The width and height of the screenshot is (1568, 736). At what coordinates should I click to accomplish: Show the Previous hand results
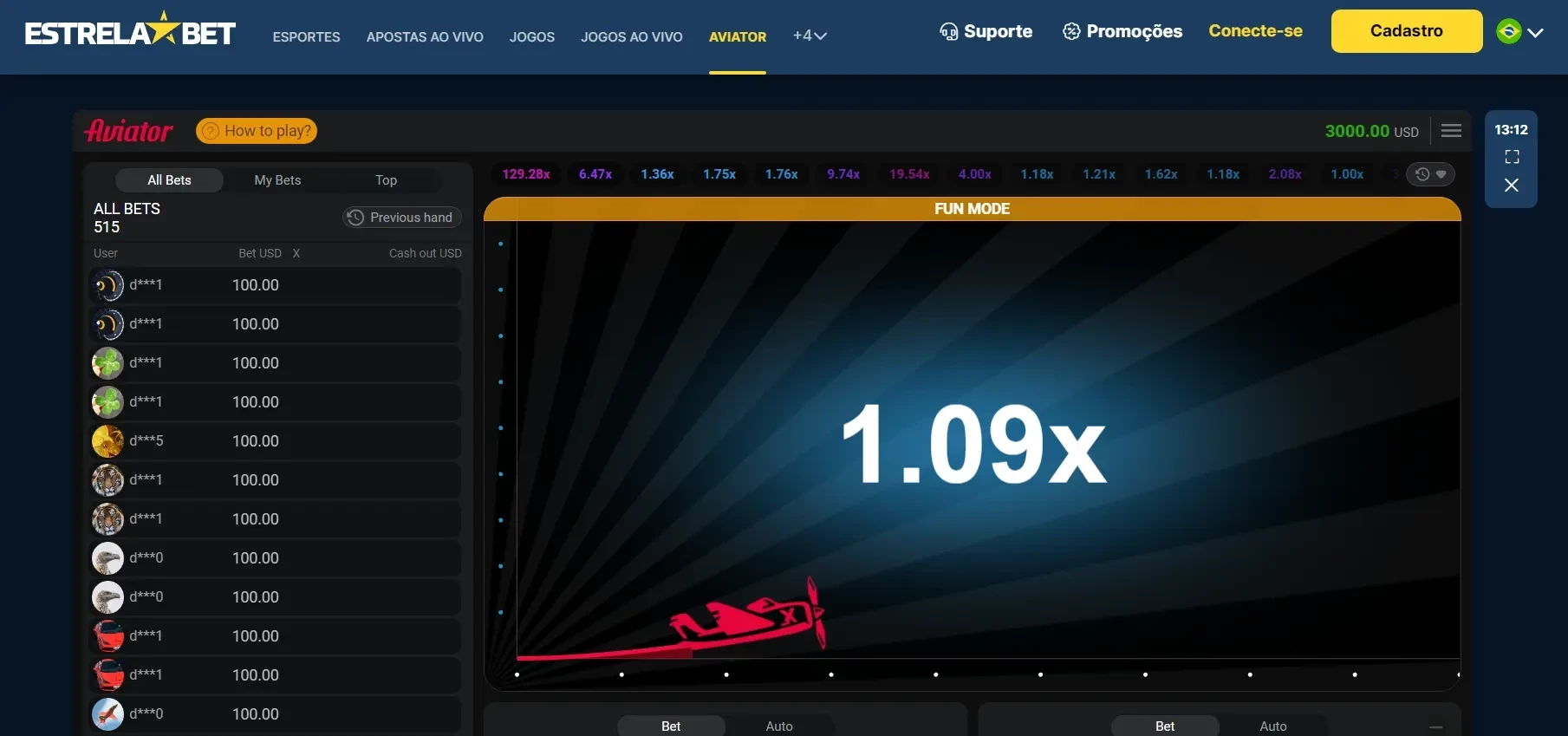tap(401, 218)
